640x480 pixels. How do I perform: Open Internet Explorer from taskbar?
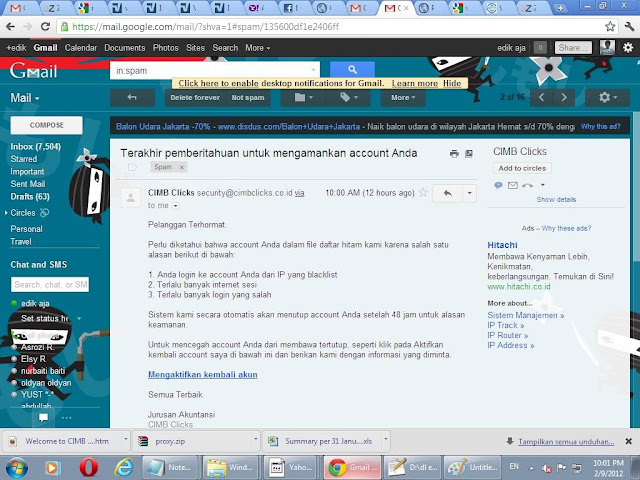pos(123,467)
